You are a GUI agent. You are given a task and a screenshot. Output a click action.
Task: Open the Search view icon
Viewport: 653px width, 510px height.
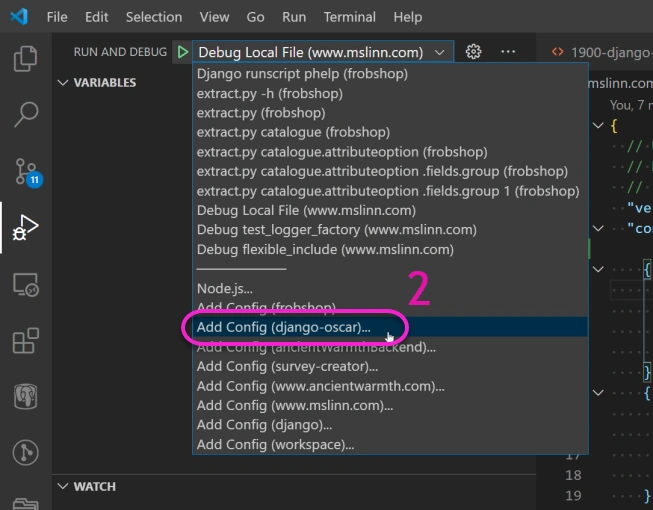26,115
